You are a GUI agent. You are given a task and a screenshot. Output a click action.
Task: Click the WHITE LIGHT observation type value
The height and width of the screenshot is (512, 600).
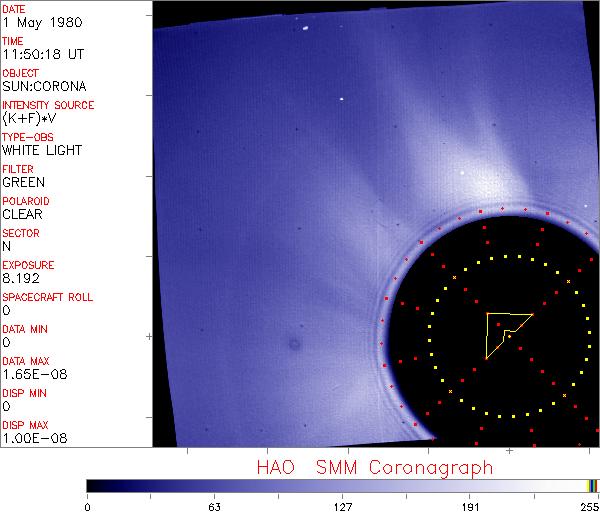41,151
